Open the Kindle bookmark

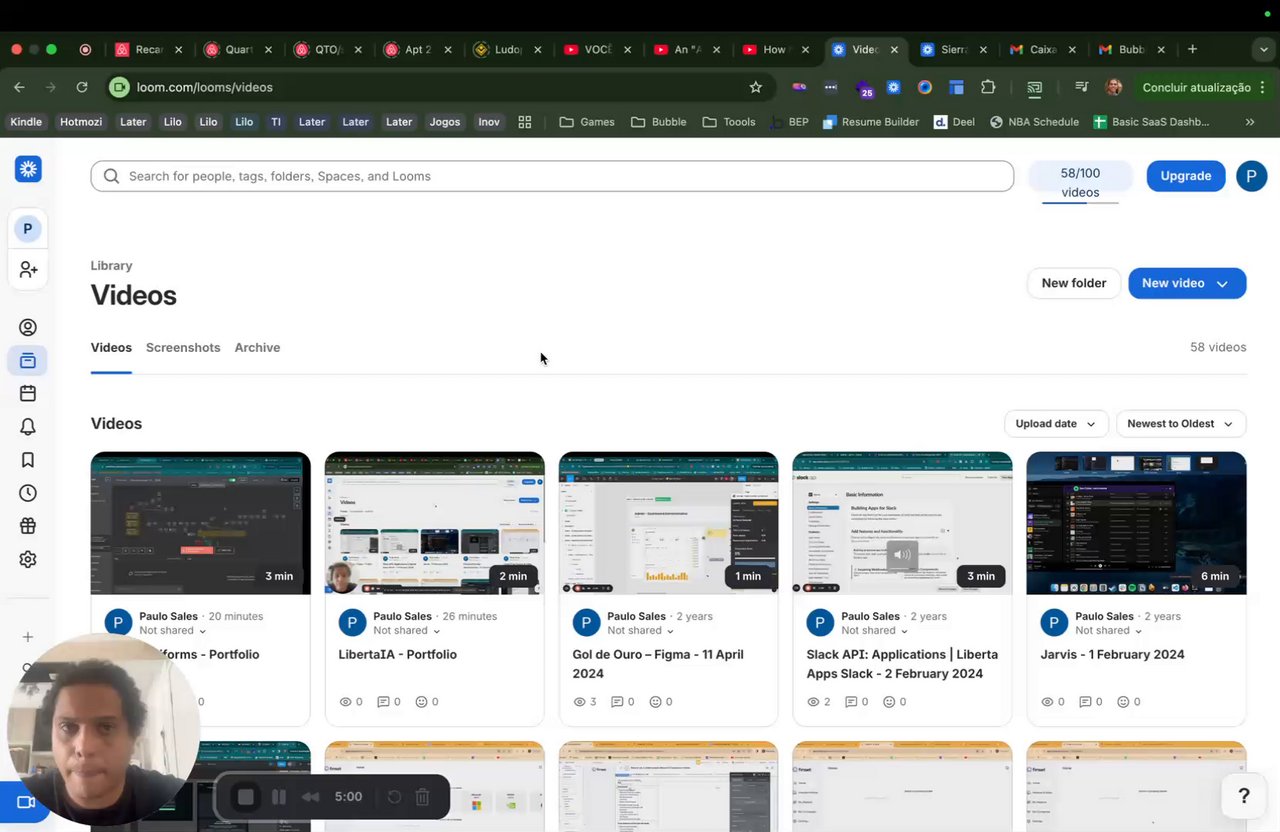click(26, 122)
